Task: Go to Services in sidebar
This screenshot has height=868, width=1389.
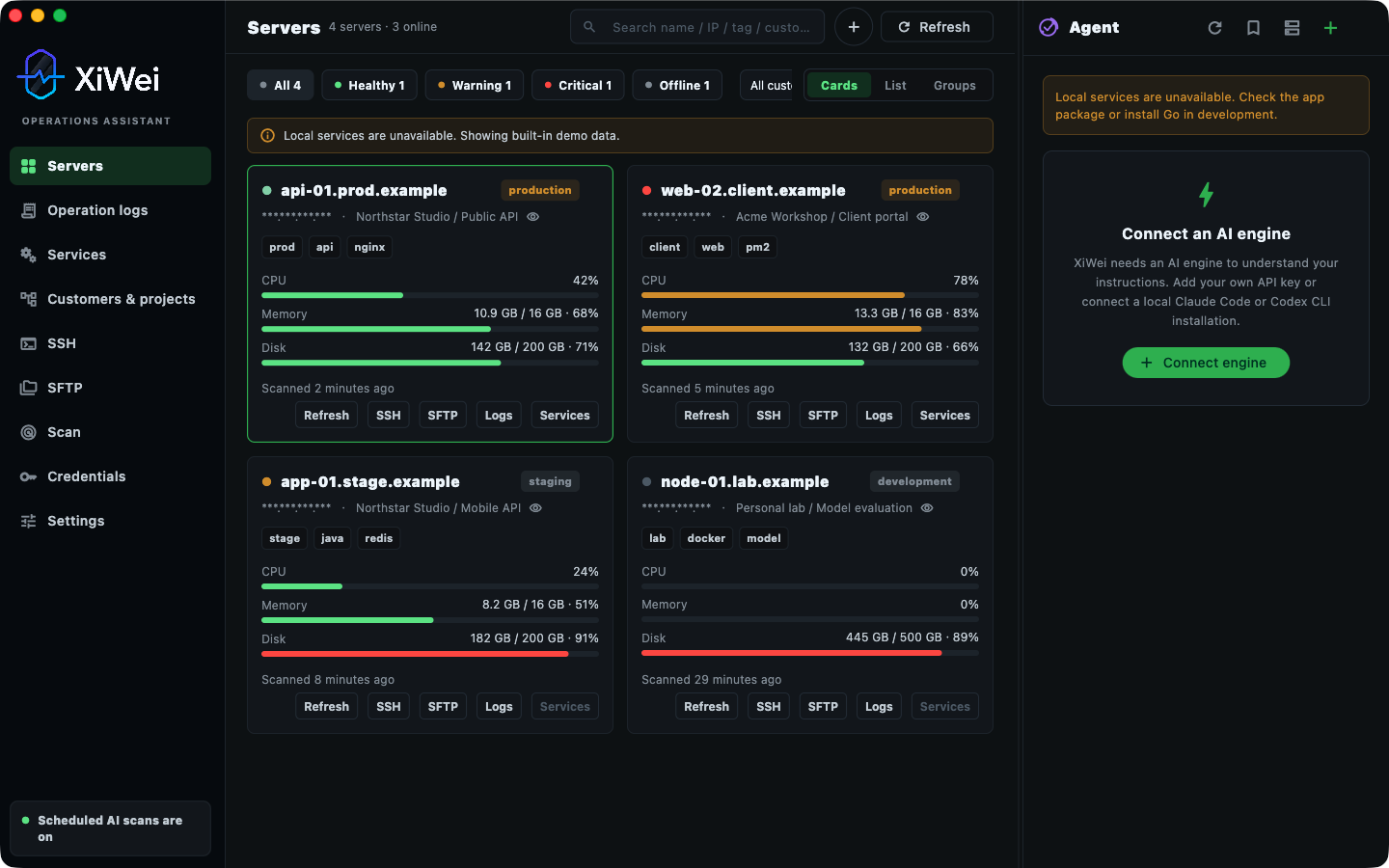Action: coord(110,255)
